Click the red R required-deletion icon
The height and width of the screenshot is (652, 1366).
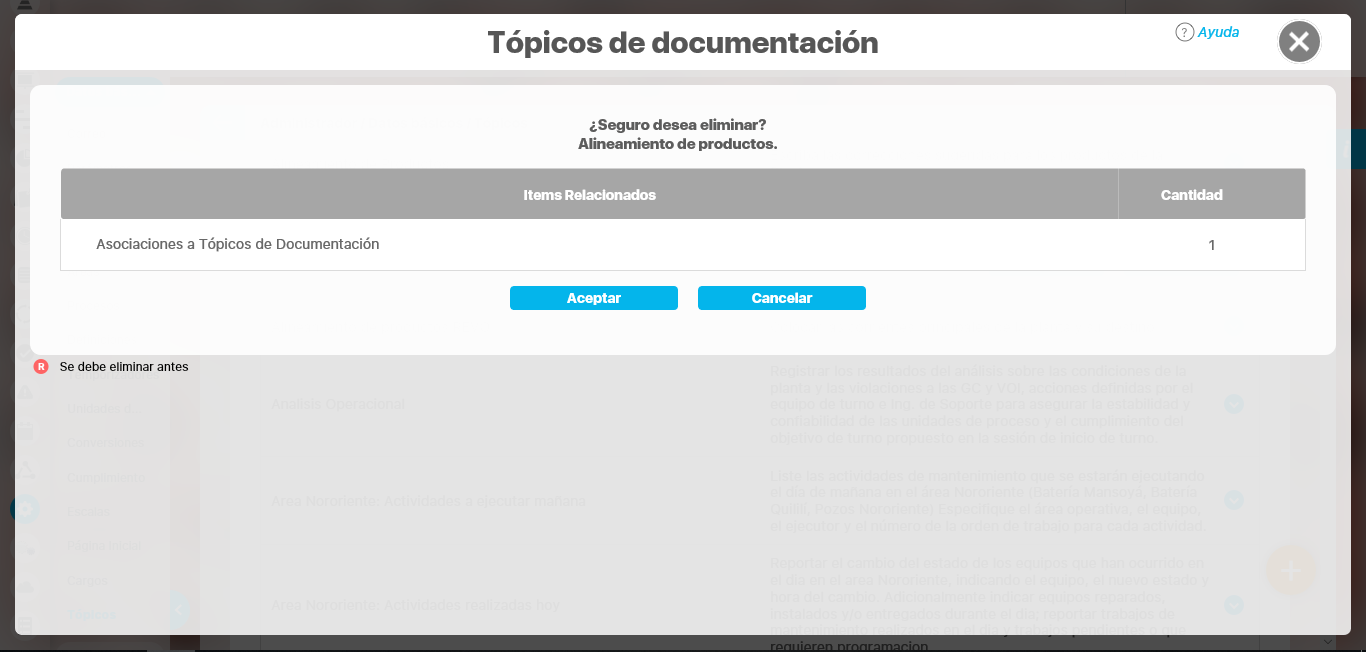(x=41, y=367)
